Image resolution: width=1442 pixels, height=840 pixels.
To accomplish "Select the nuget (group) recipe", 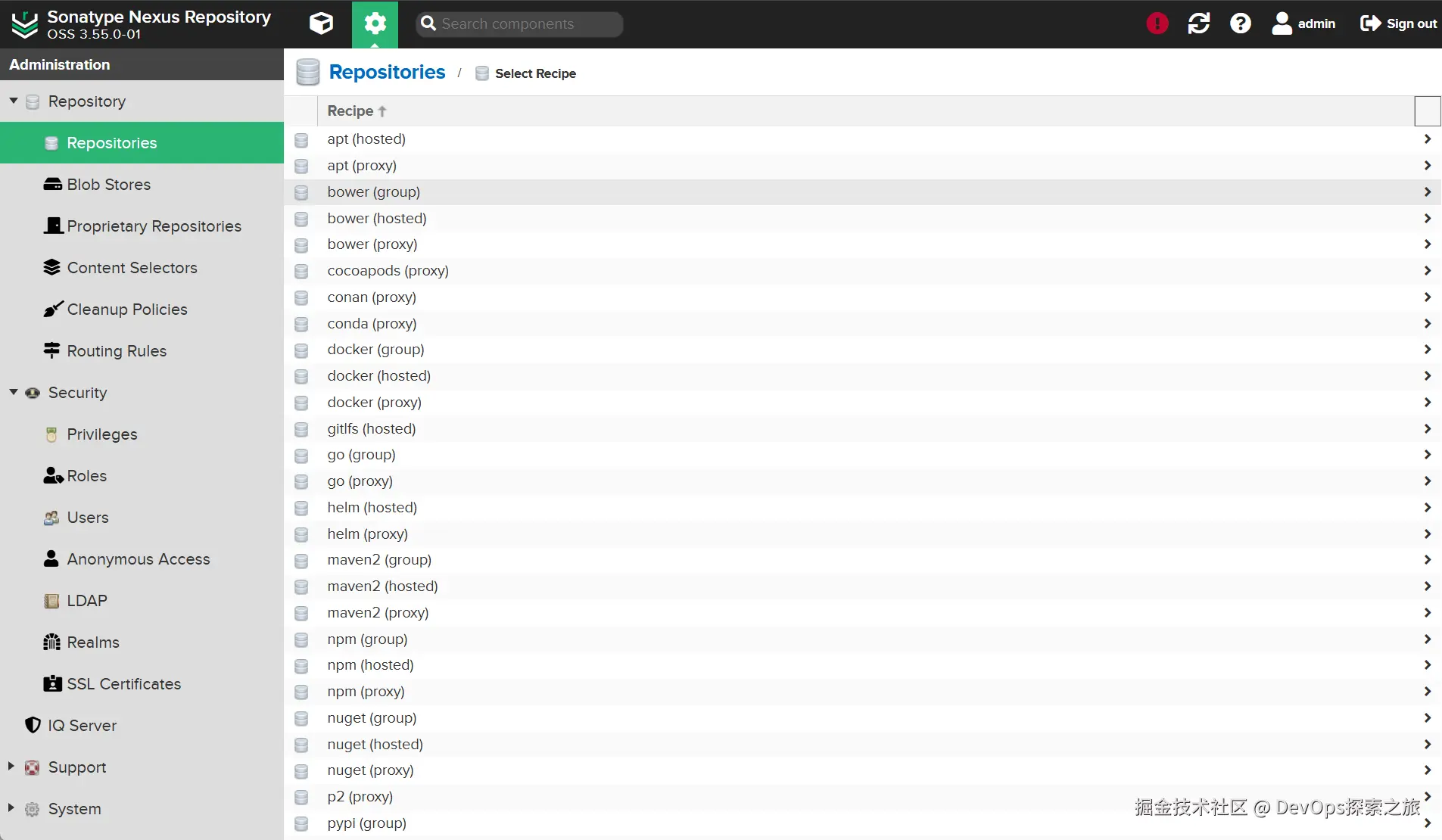I will (862, 718).
